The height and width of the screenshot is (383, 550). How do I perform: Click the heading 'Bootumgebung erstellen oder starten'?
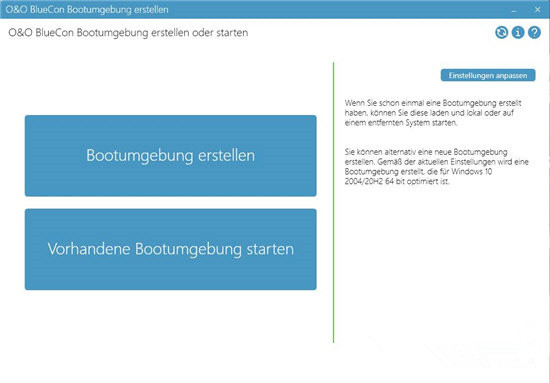coord(162,33)
